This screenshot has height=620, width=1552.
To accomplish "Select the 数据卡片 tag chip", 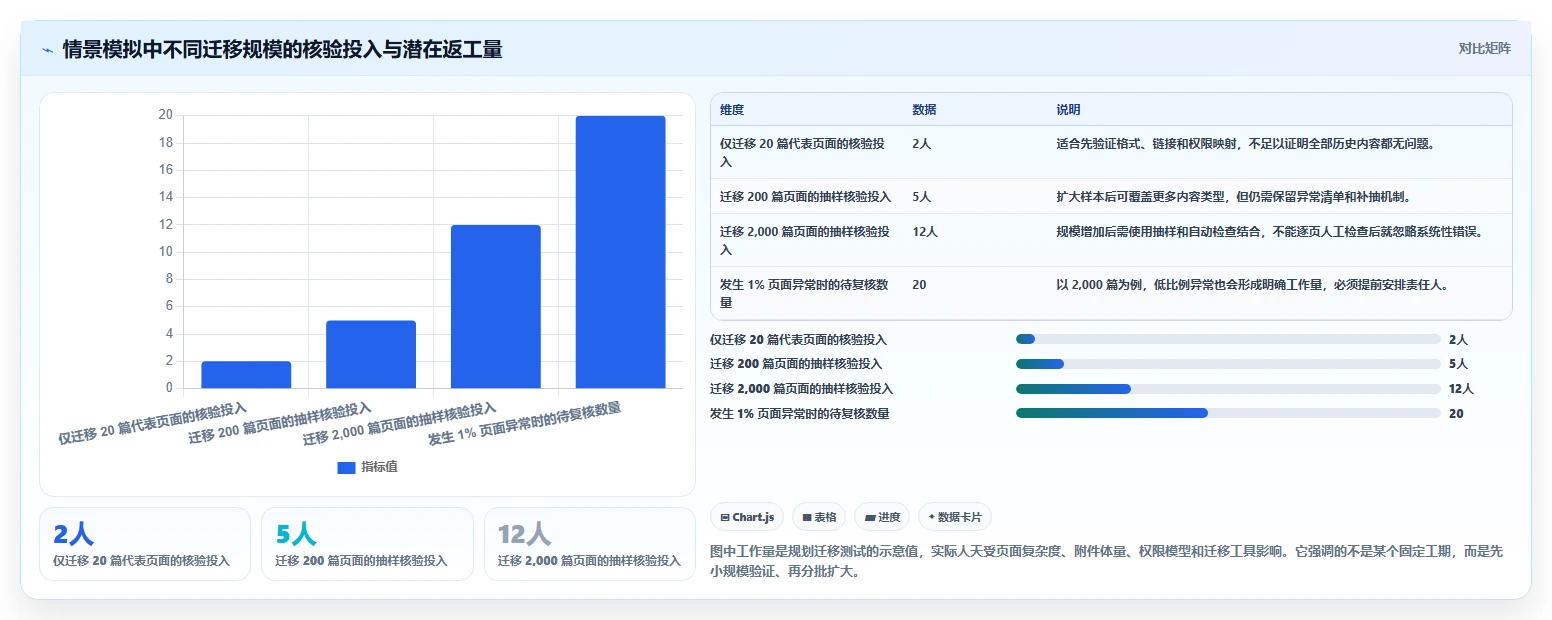I will [955, 517].
